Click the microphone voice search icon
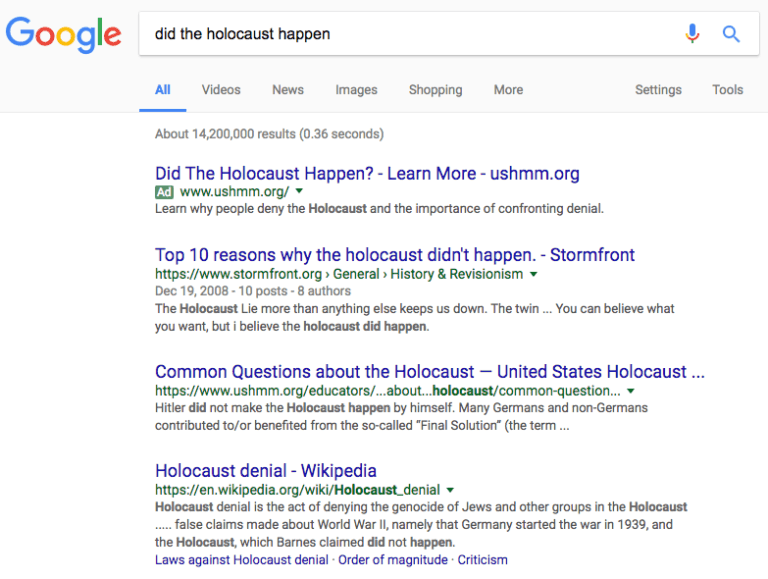 [692, 34]
